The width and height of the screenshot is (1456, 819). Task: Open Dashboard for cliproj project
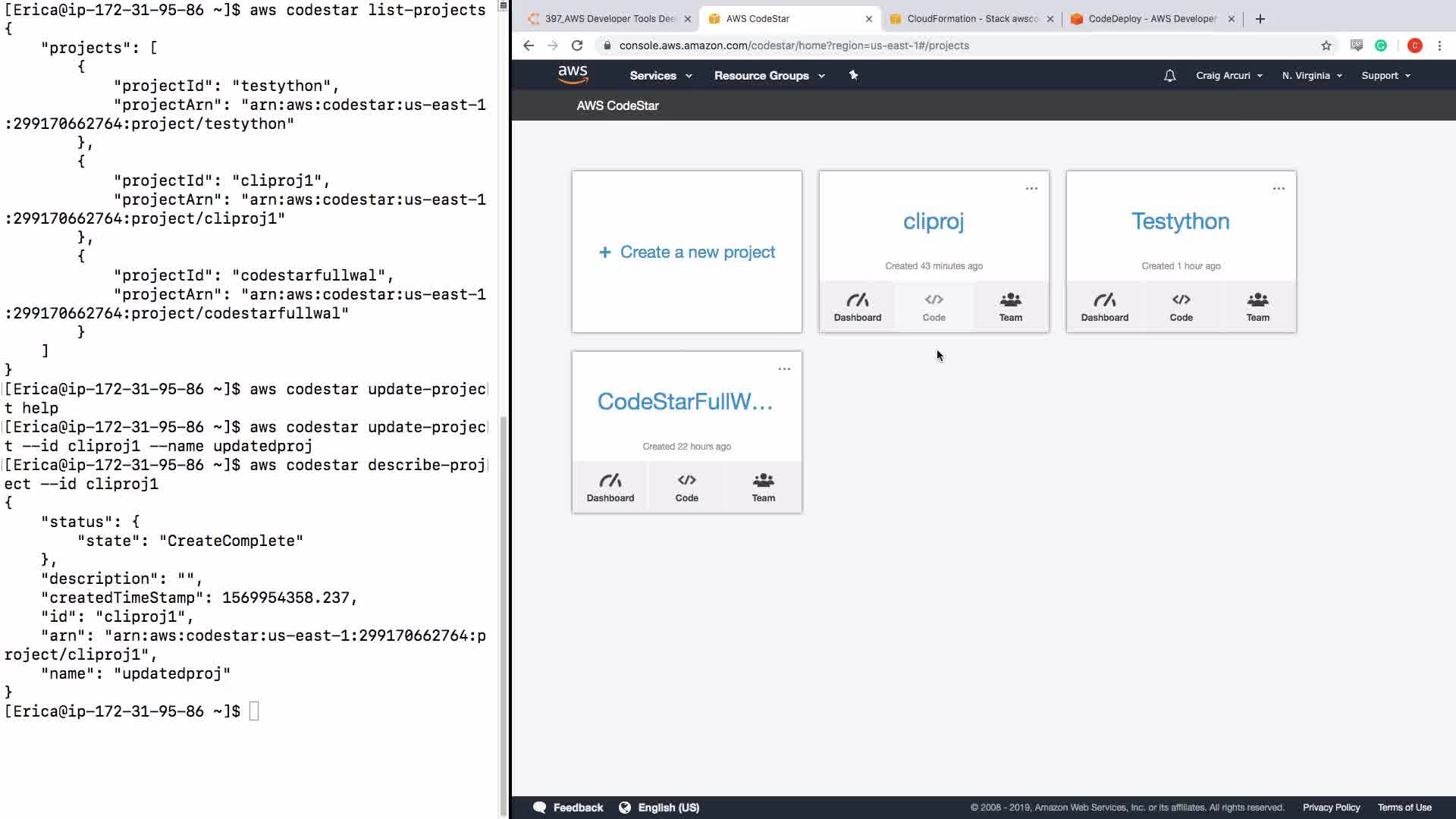[x=857, y=307]
